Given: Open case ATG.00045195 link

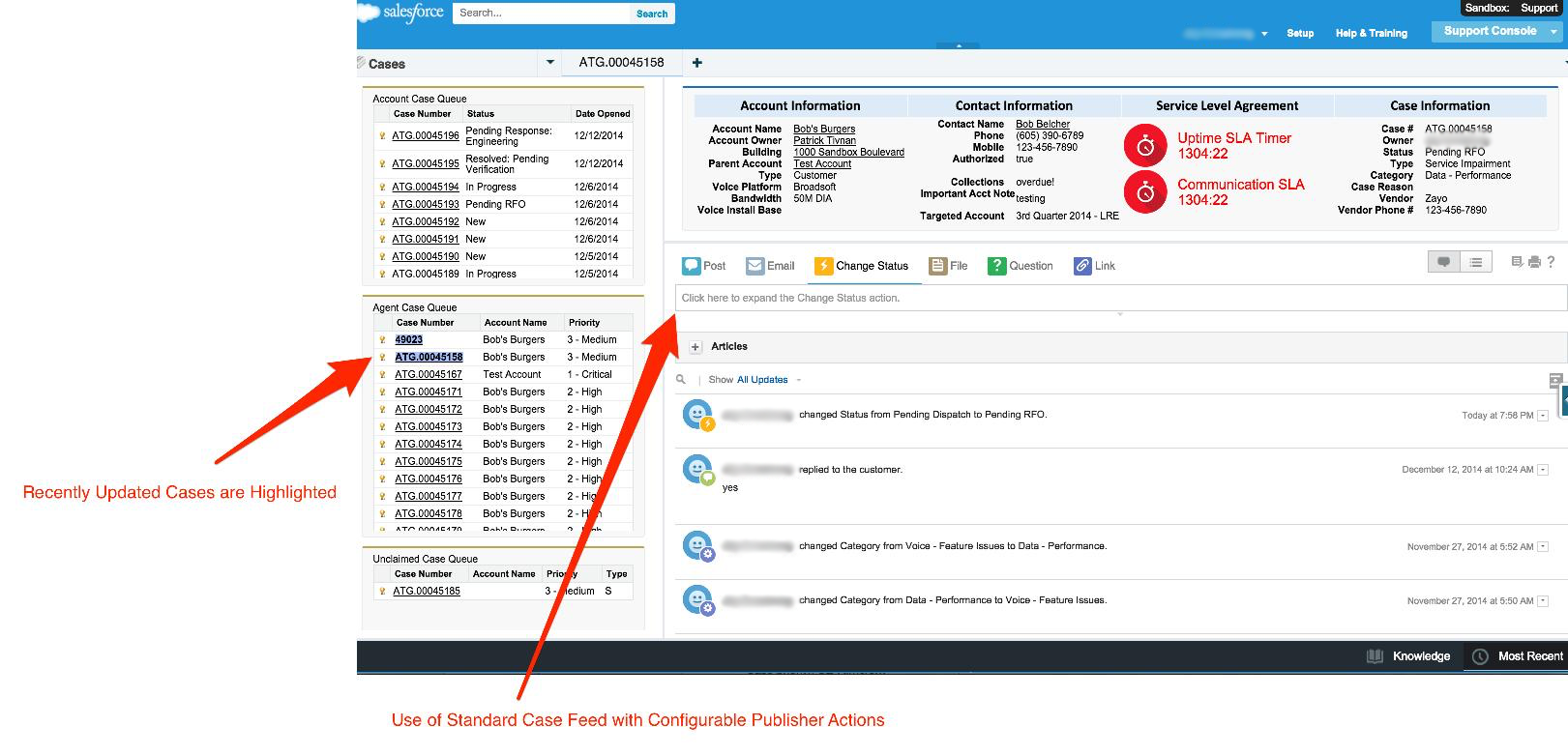Looking at the screenshot, I should 426,164.
